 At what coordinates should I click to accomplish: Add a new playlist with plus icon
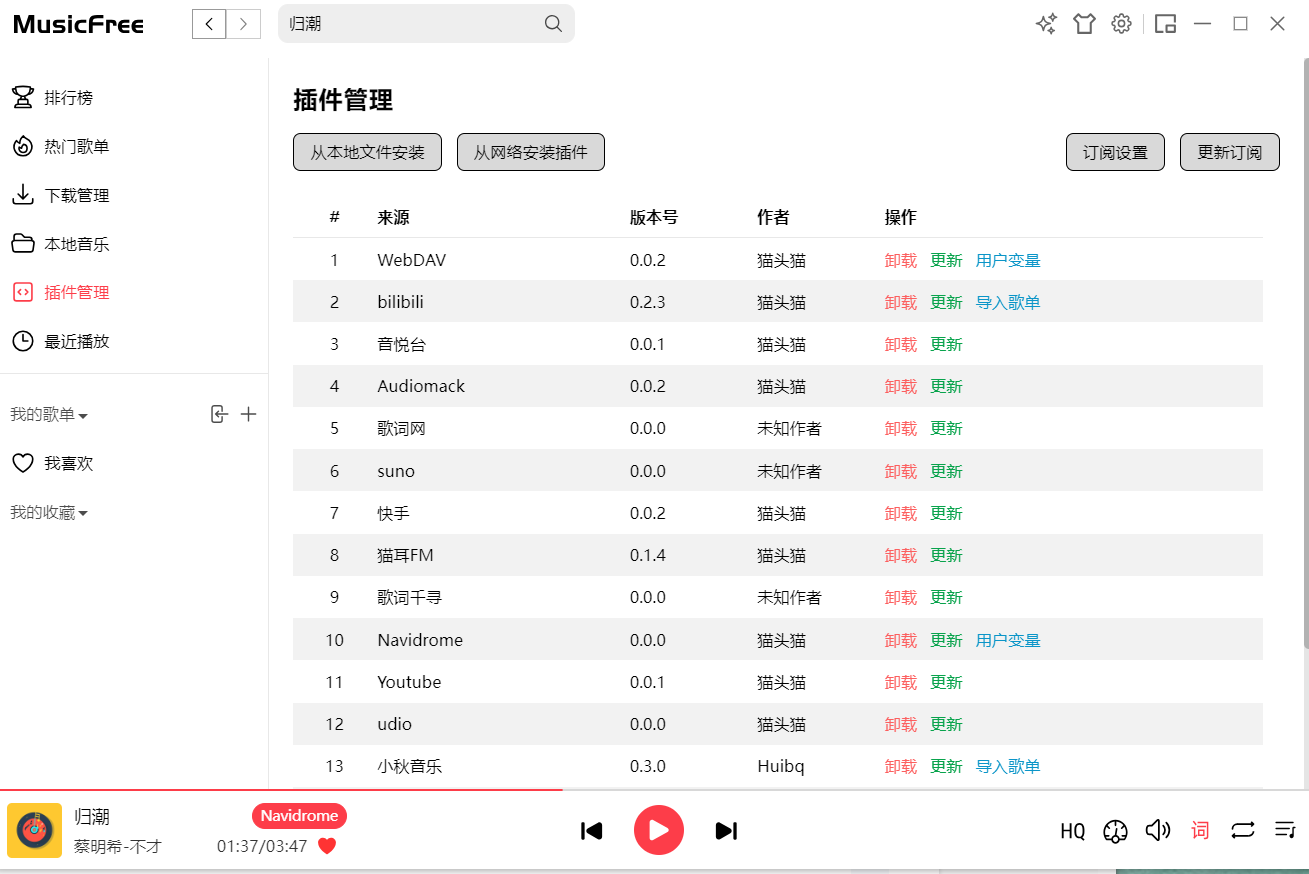click(x=249, y=414)
